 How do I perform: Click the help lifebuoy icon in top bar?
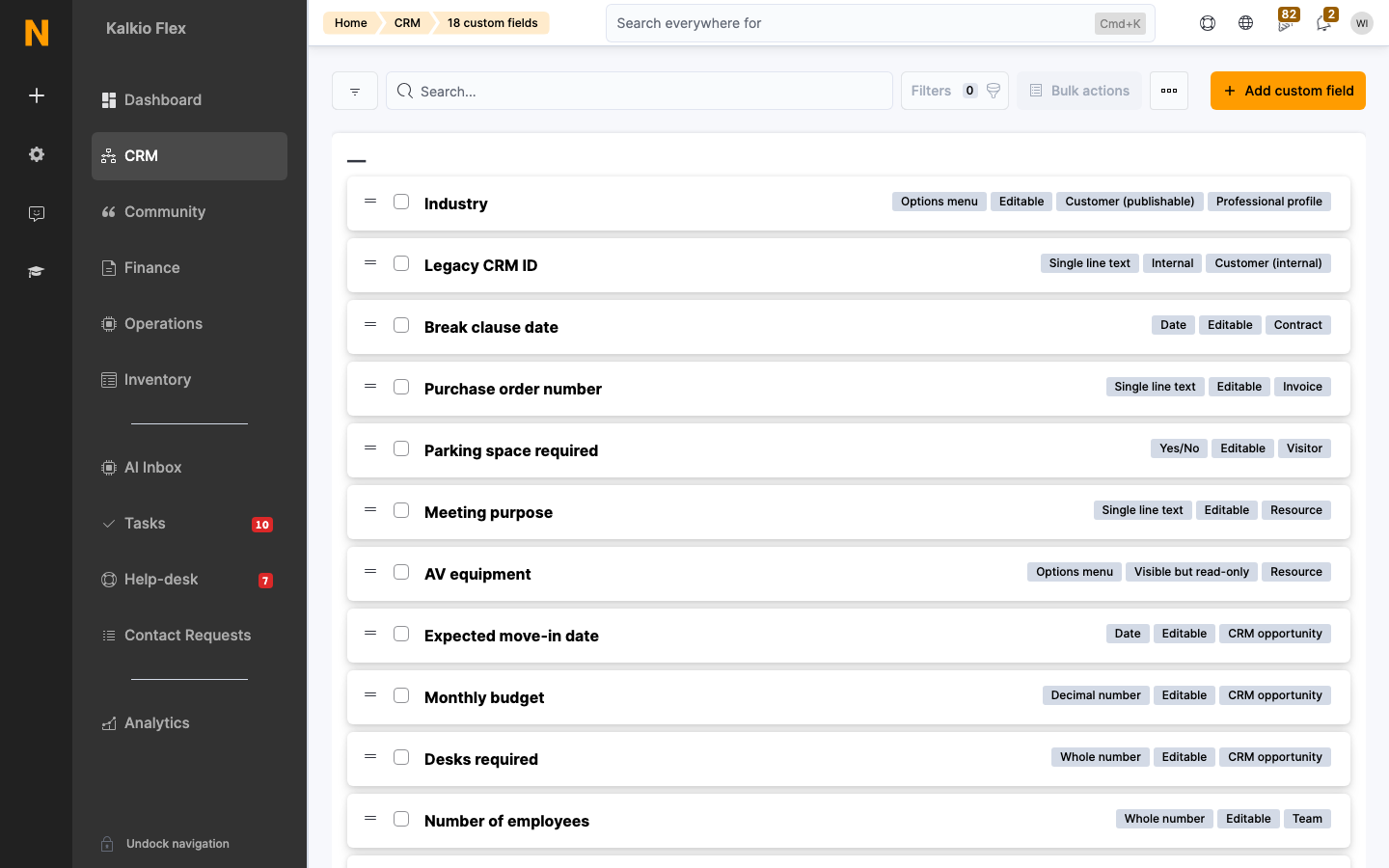tap(1208, 23)
